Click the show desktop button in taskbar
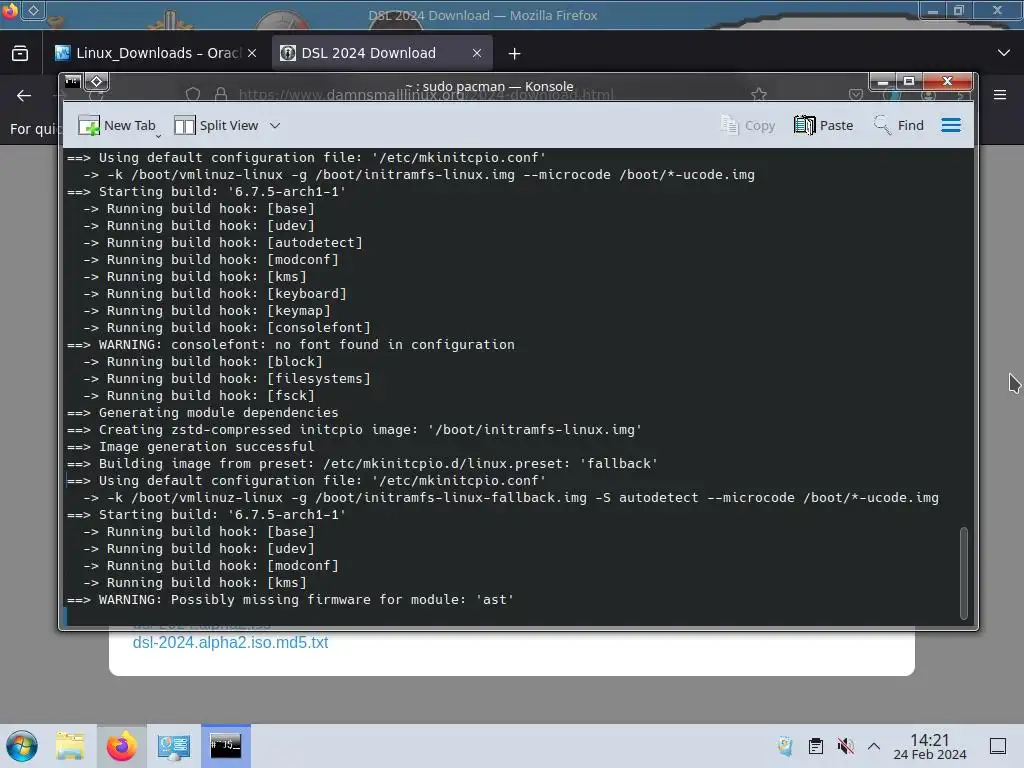Viewport: 1024px width, 768px height. pos(998,746)
